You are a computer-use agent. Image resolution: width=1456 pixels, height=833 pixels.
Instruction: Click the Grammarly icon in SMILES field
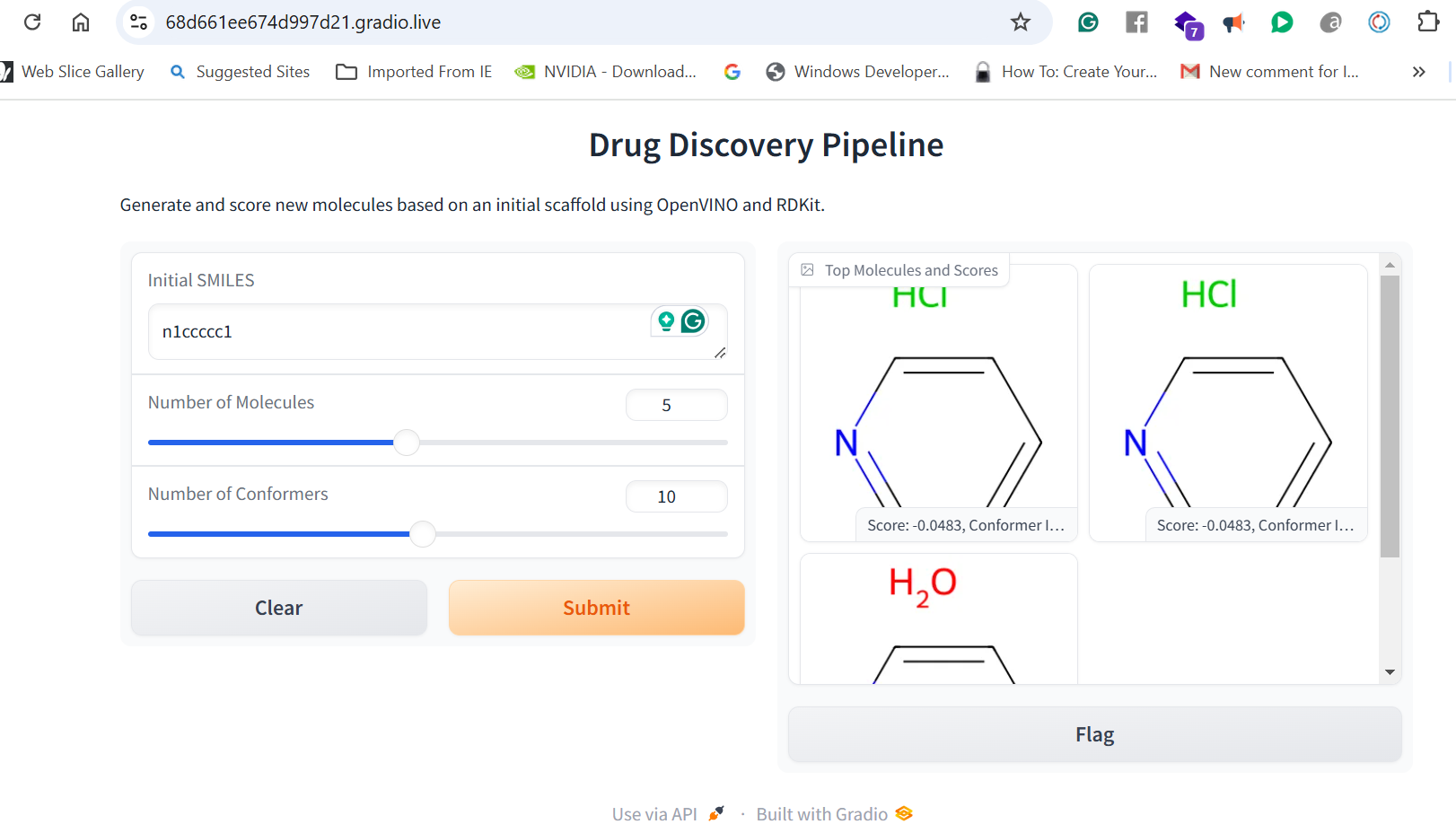693,320
